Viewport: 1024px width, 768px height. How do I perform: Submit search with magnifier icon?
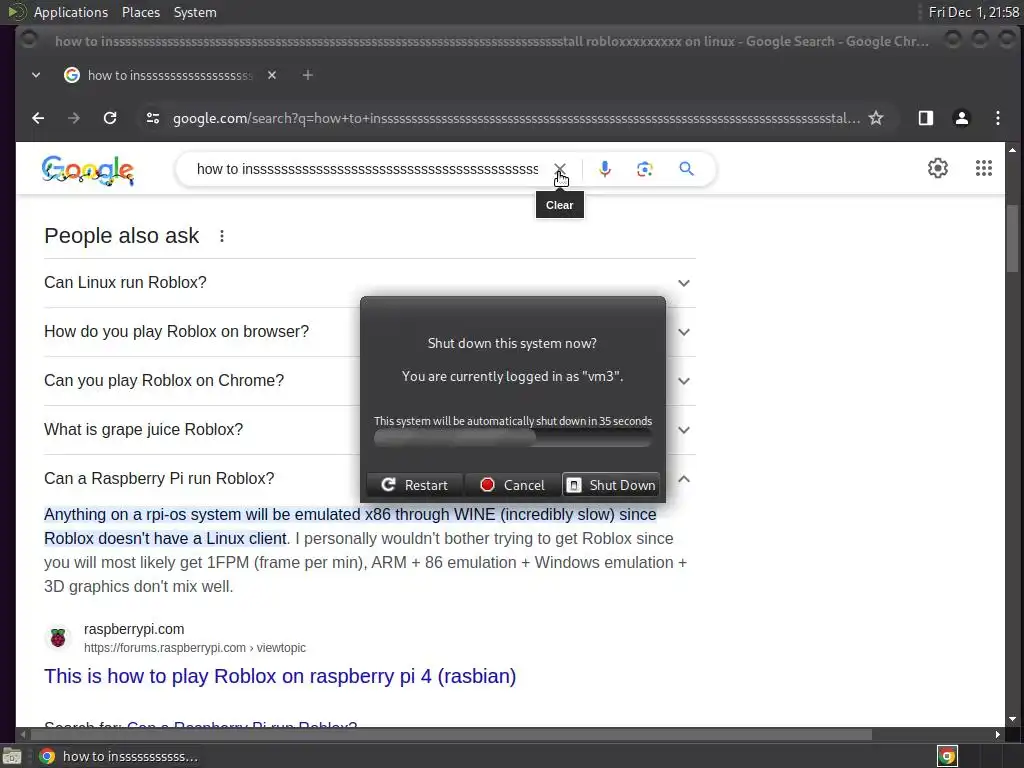(x=686, y=169)
